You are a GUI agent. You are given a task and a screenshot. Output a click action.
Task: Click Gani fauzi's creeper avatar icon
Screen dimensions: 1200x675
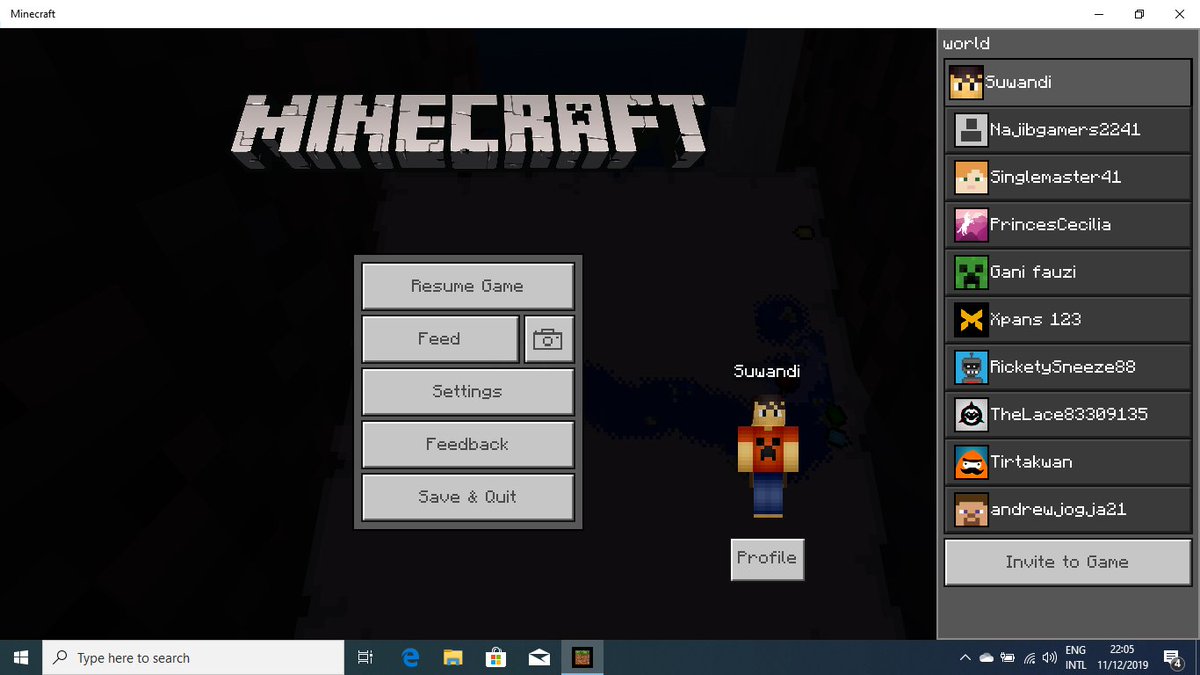point(971,272)
